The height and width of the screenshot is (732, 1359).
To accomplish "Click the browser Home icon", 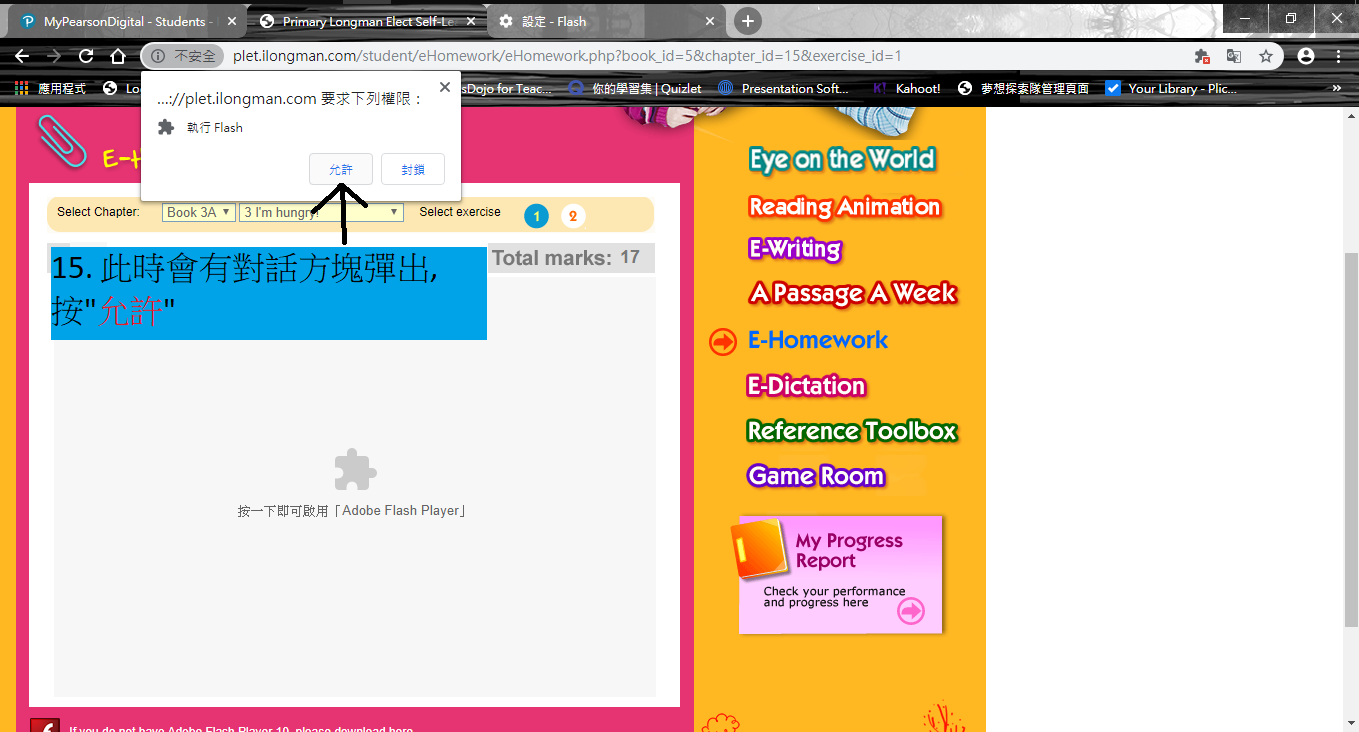I will coord(118,56).
